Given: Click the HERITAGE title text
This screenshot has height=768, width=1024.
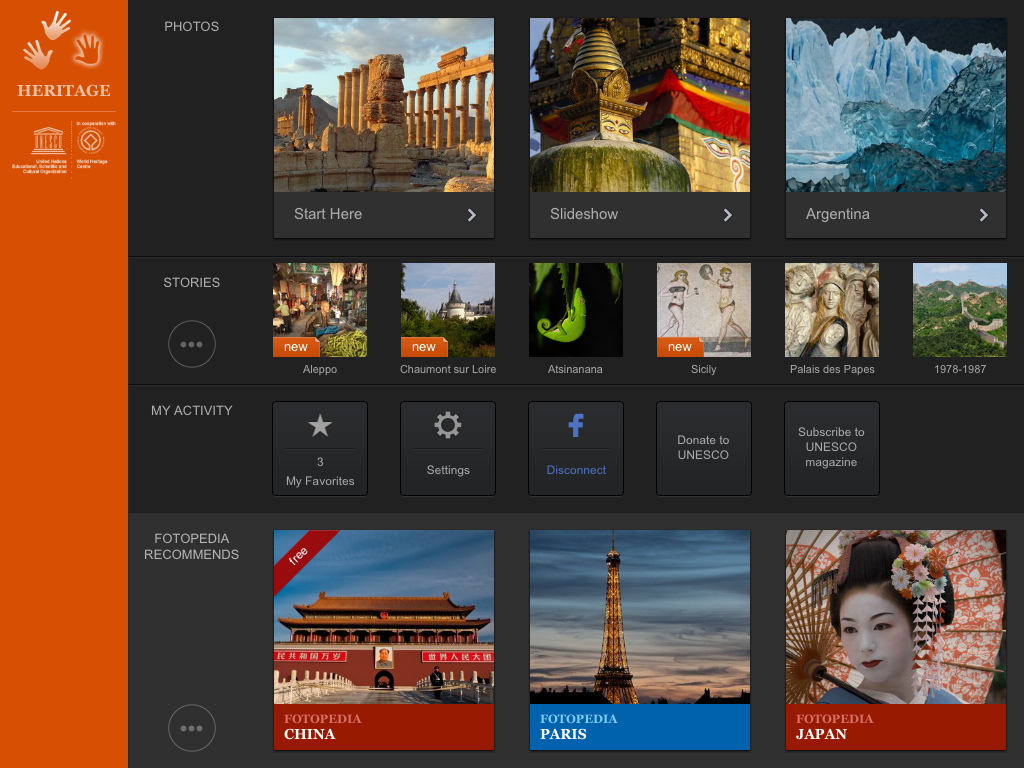Looking at the screenshot, I should [64, 90].
